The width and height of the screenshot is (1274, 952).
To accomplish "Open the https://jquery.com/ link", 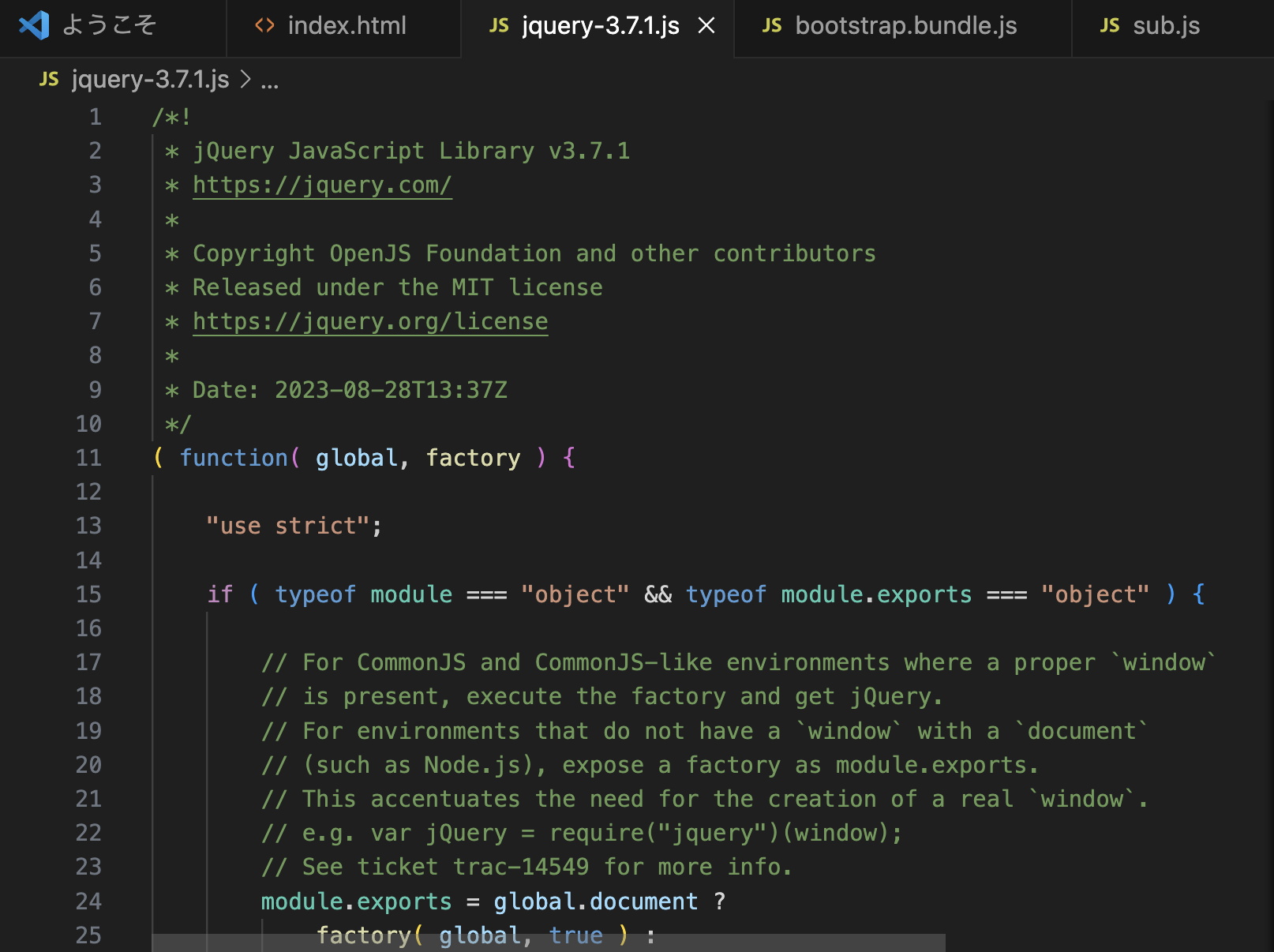I will [x=322, y=185].
